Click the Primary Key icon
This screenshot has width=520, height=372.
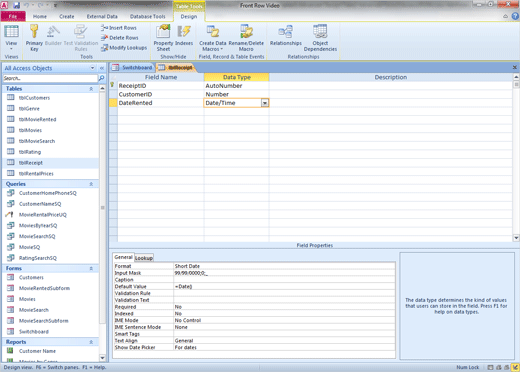pos(34,37)
